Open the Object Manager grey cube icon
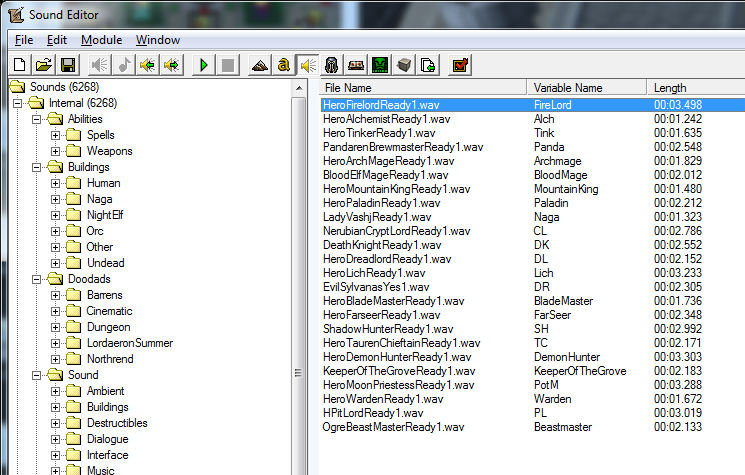The width and height of the screenshot is (745, 475). point(404,65)
